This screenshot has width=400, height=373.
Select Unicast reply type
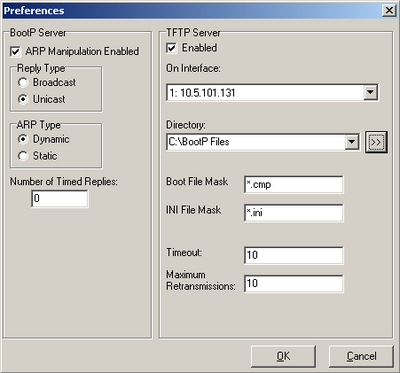23,99
